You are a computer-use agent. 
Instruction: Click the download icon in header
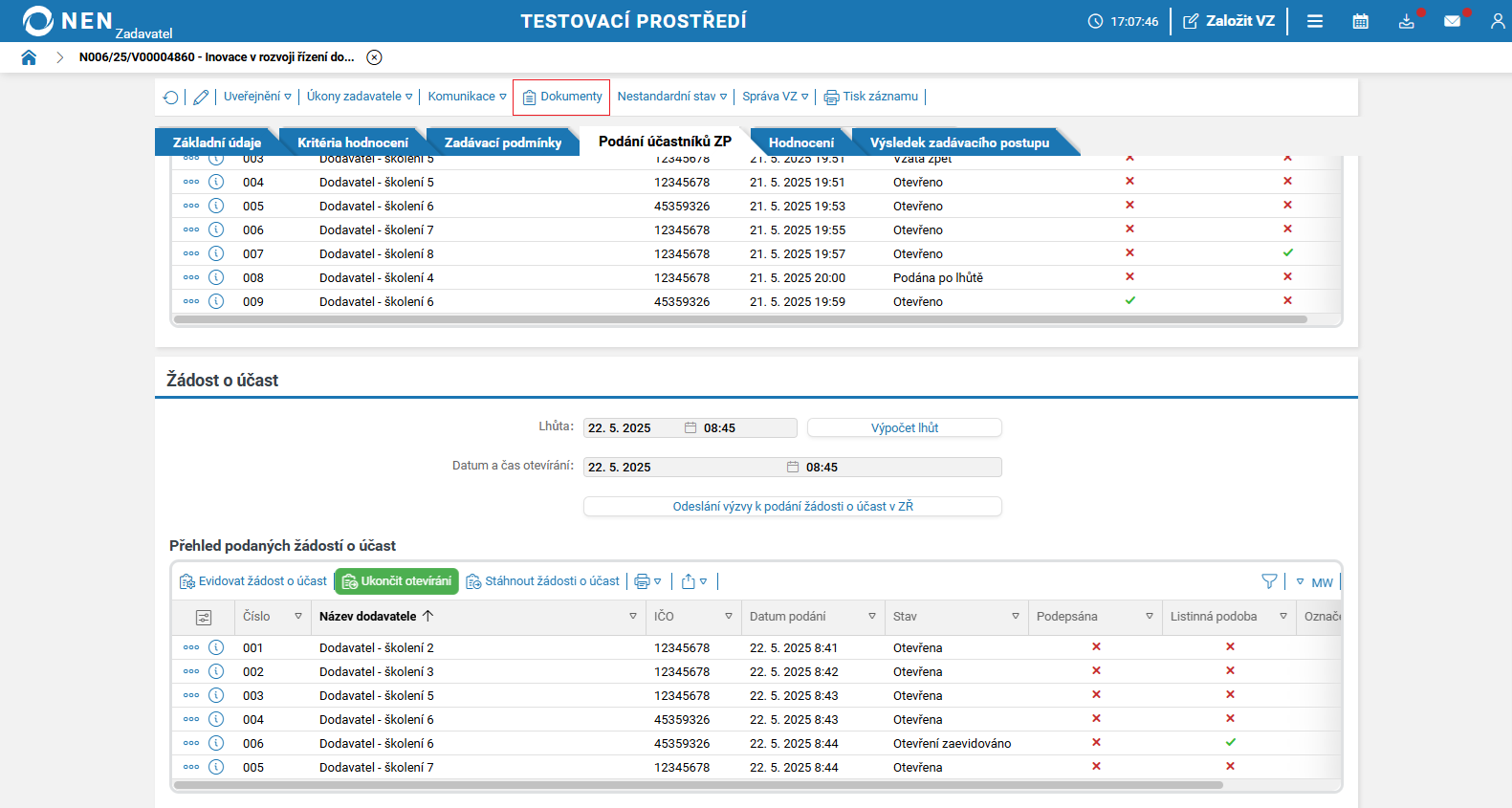tap(1406, 21)
